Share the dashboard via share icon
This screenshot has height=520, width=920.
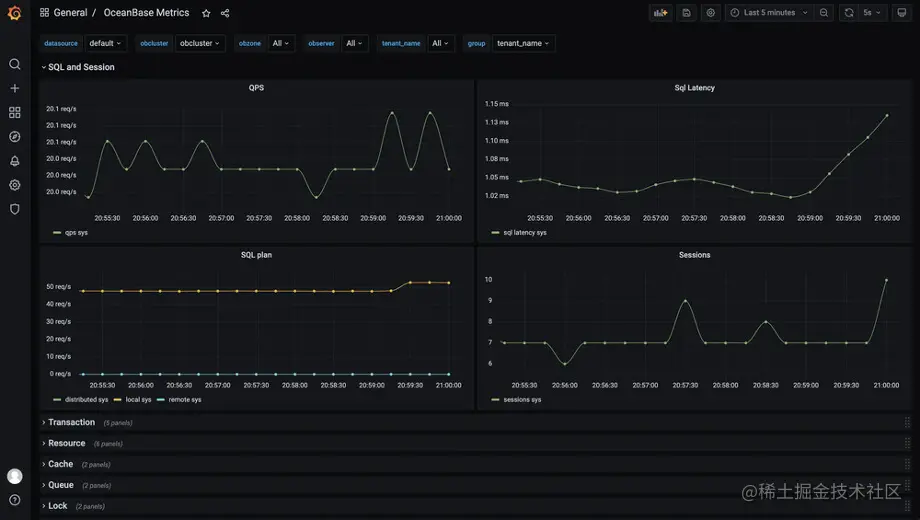tap(225, 13)
